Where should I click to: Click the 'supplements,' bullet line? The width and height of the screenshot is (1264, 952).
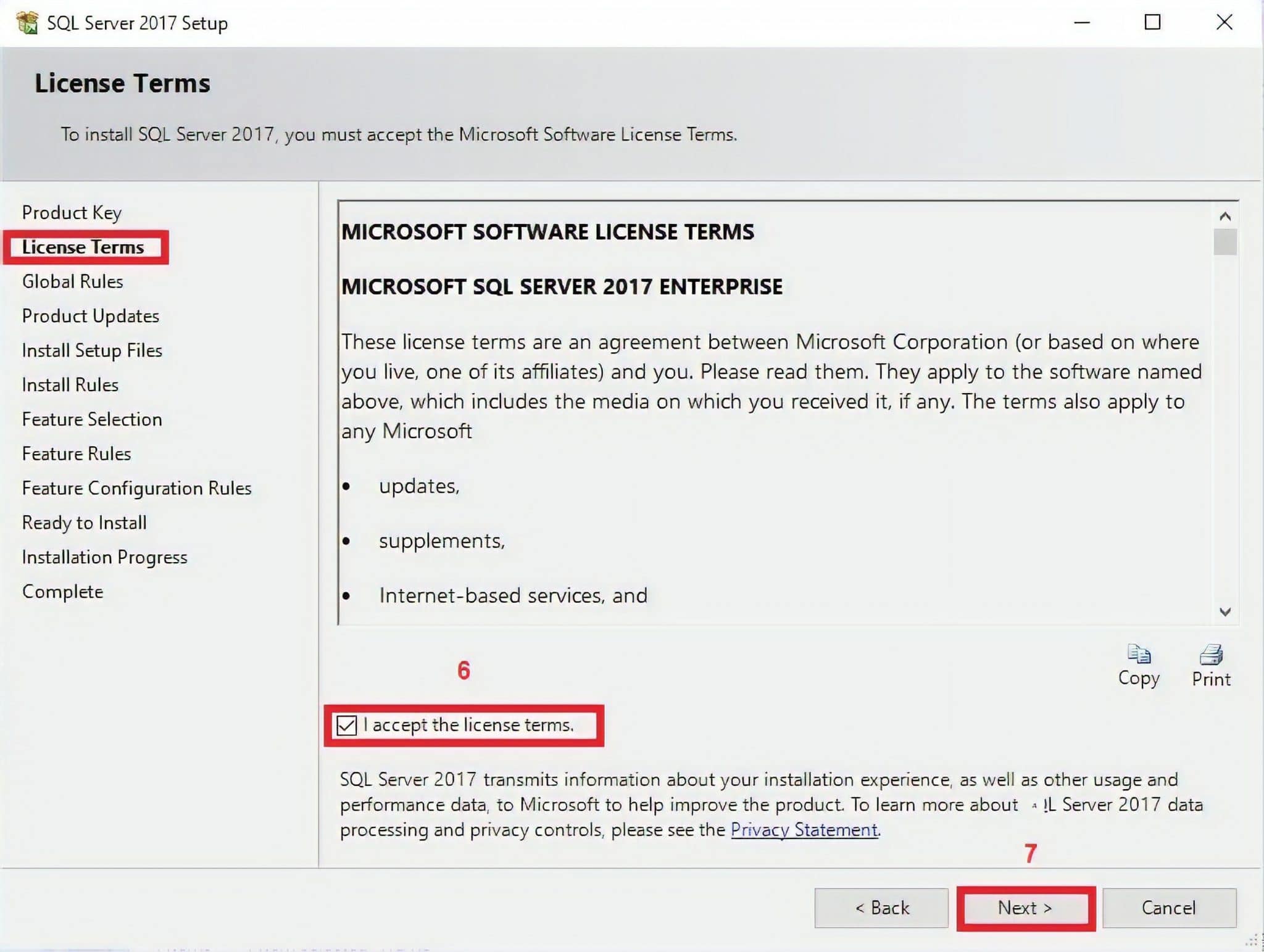pos(442,541)
